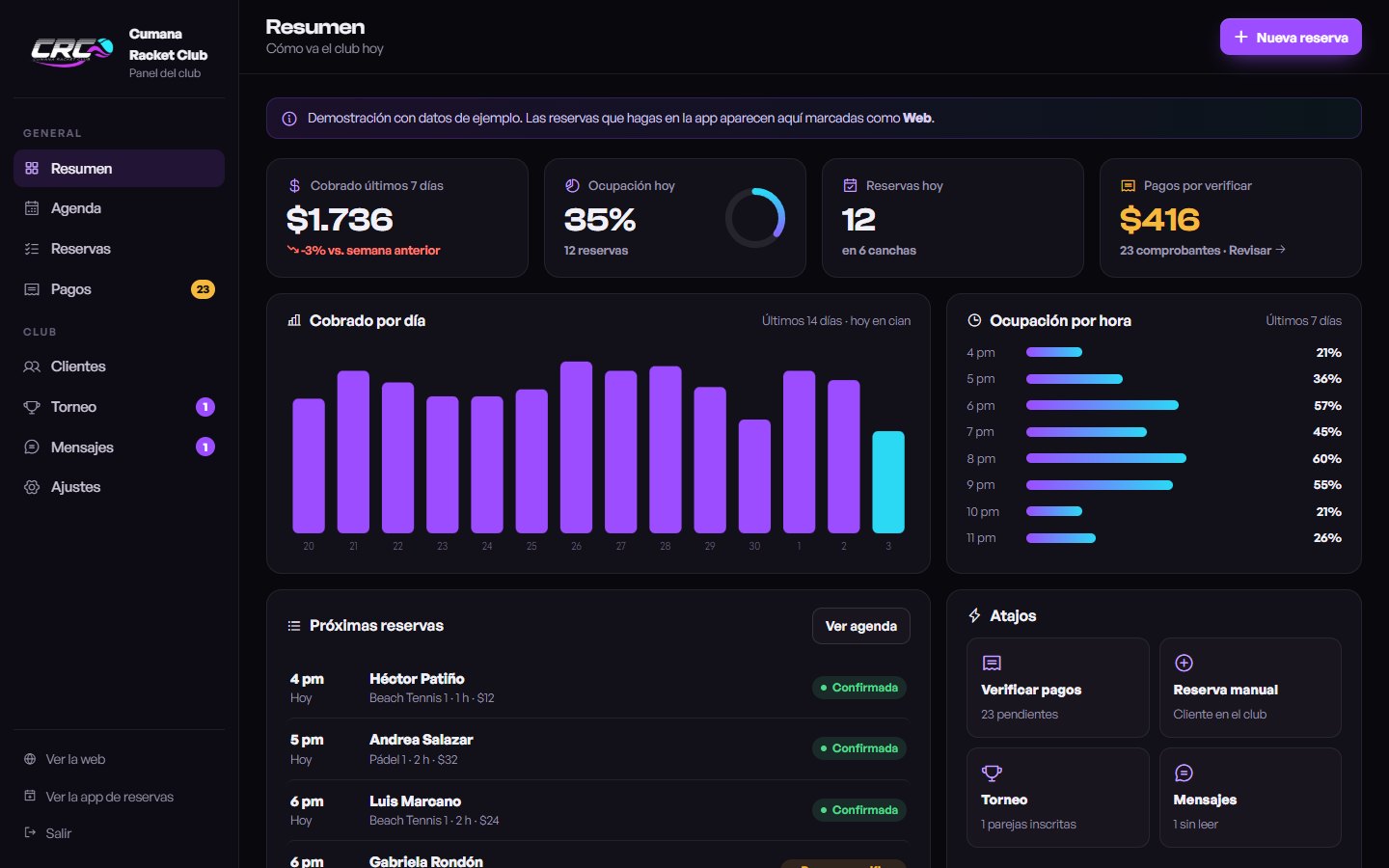Click the CRC club logo
The height and width of the screenshot is (868, 1389).
72,51
